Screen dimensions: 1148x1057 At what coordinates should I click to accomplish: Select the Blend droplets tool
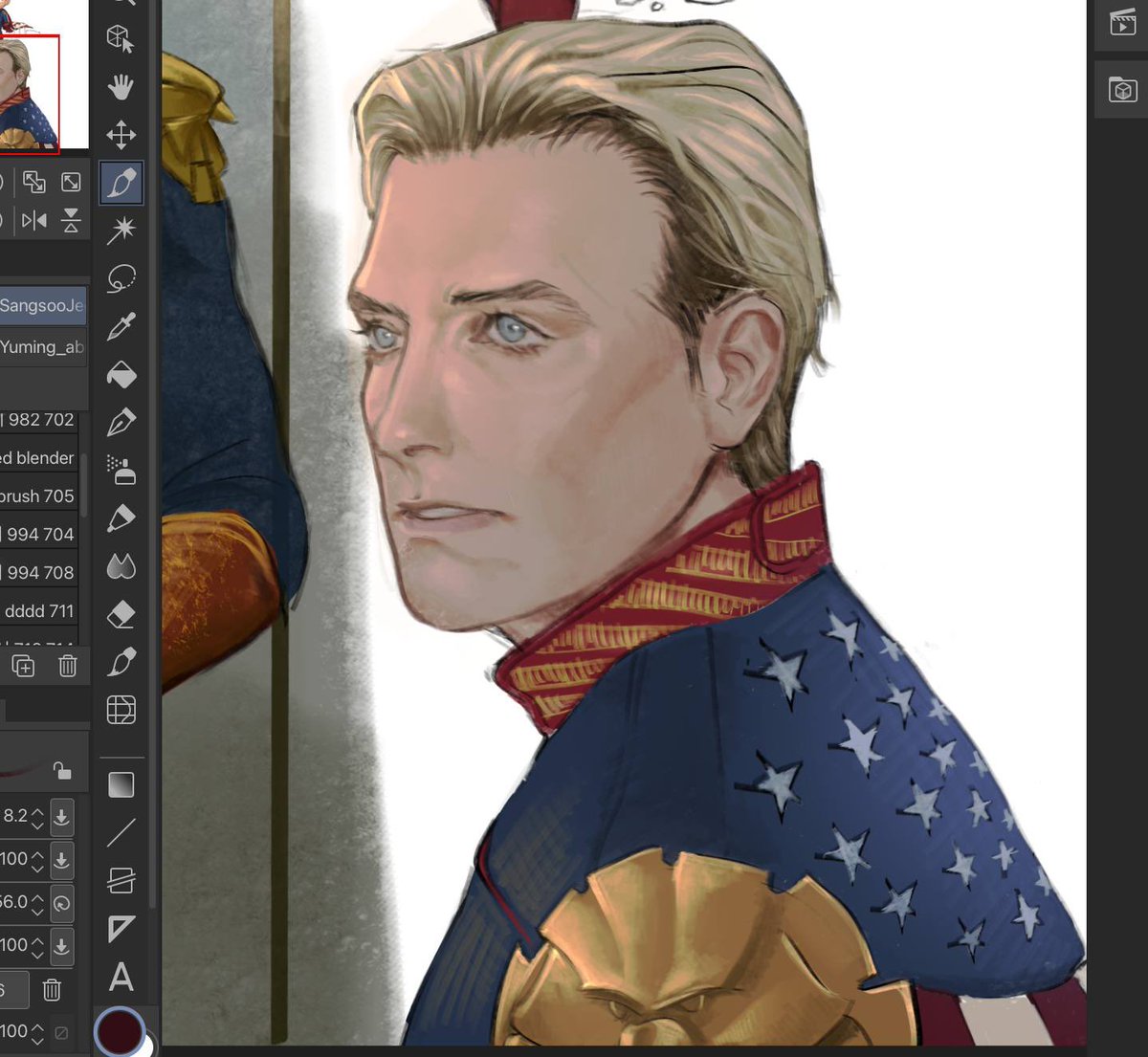coord(121,566)
